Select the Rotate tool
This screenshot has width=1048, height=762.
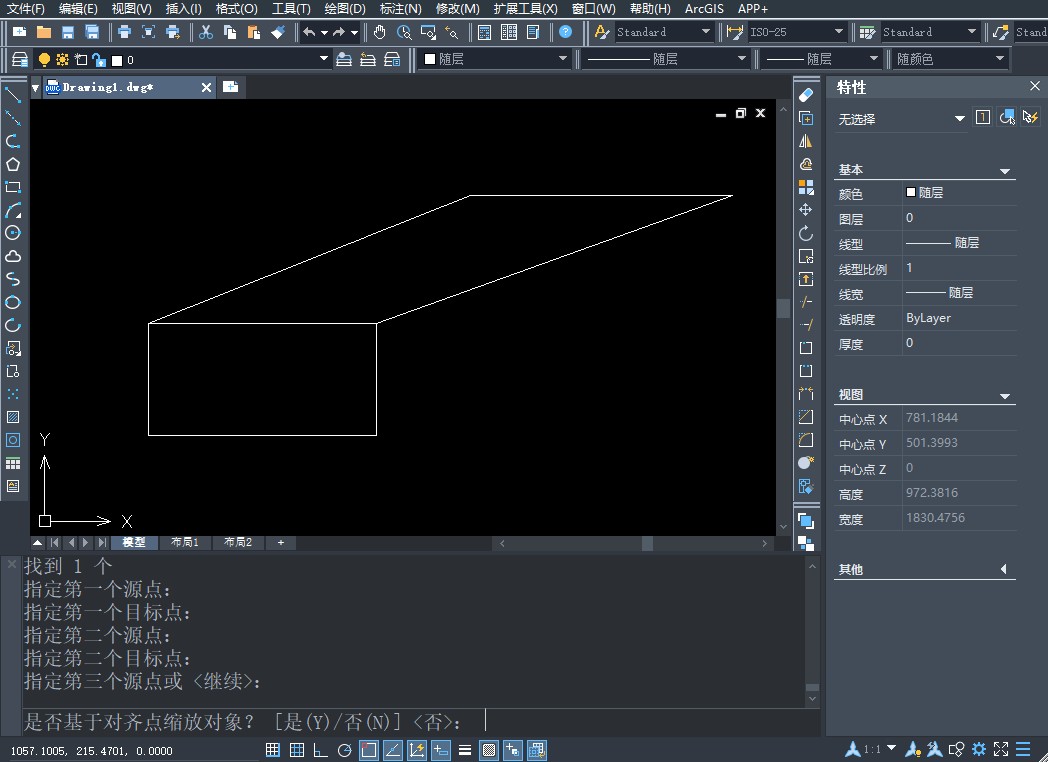coord(806,233)
